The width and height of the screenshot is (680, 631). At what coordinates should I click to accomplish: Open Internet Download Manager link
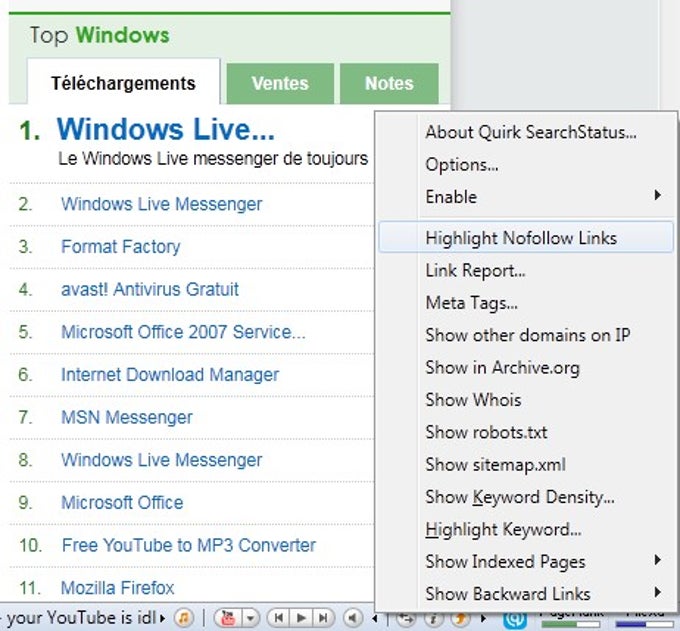coord(170,374)
